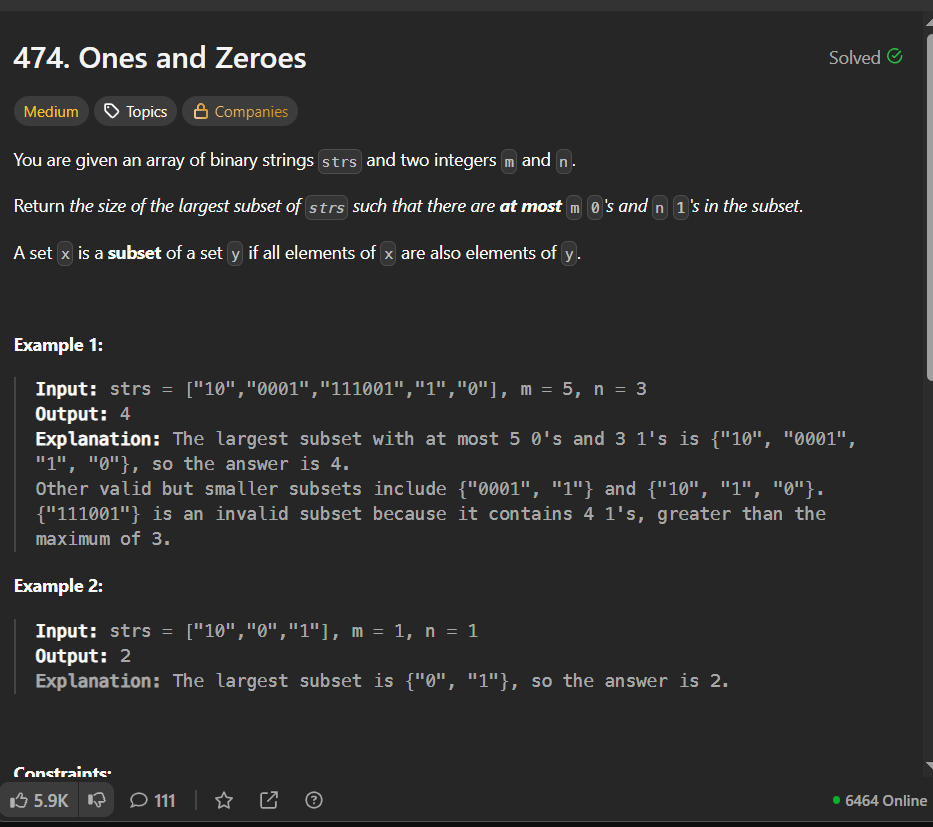
Task: Star this problem as favorite
Action: click(224, 800)
